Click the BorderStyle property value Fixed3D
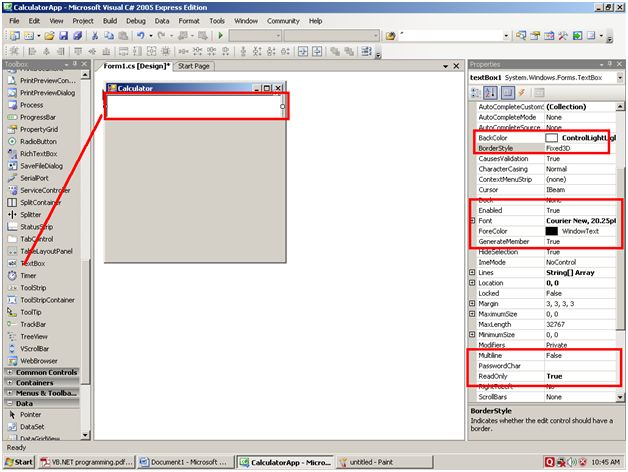 pos(558,148)
